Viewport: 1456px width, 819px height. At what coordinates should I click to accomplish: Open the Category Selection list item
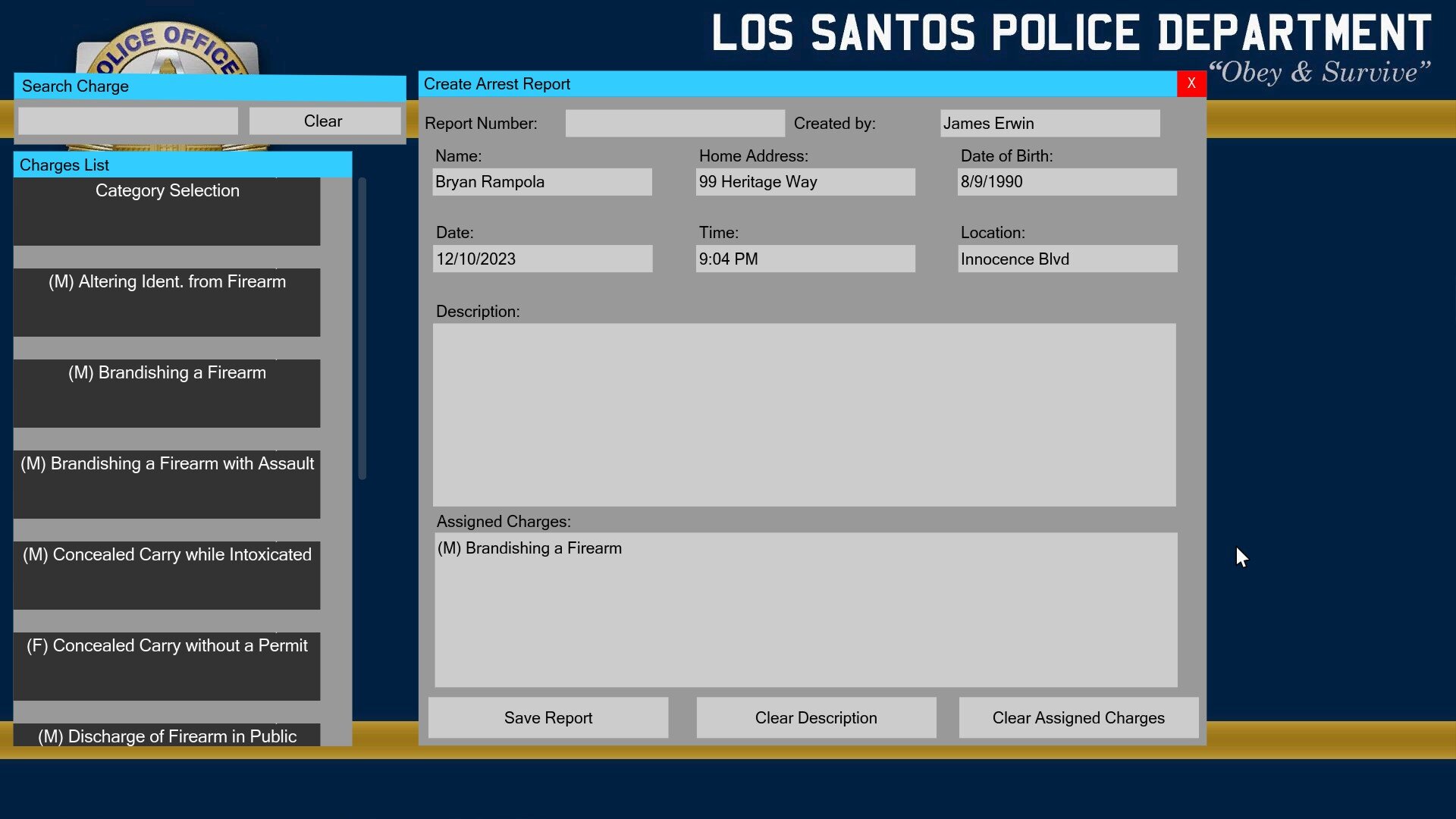[167, 211]
